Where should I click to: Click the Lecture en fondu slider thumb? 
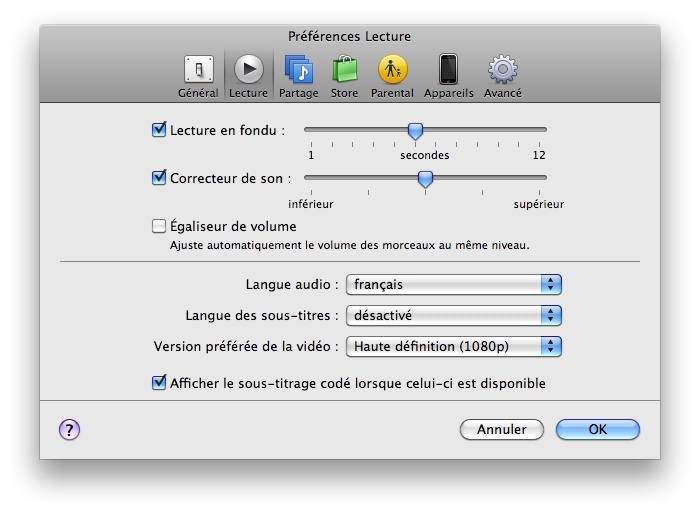pyautogui.click(x=415, y=131)
